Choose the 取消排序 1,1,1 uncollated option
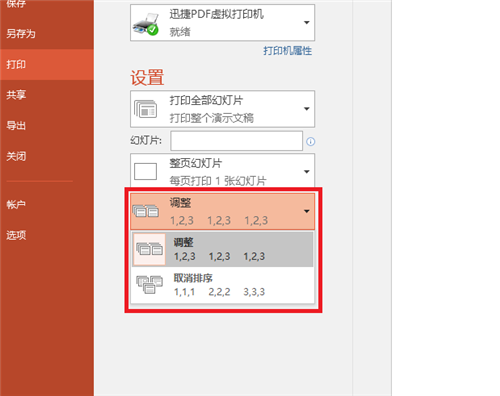Screen dimensions: 500x396 pyautogui.click(x=223, y=285)
